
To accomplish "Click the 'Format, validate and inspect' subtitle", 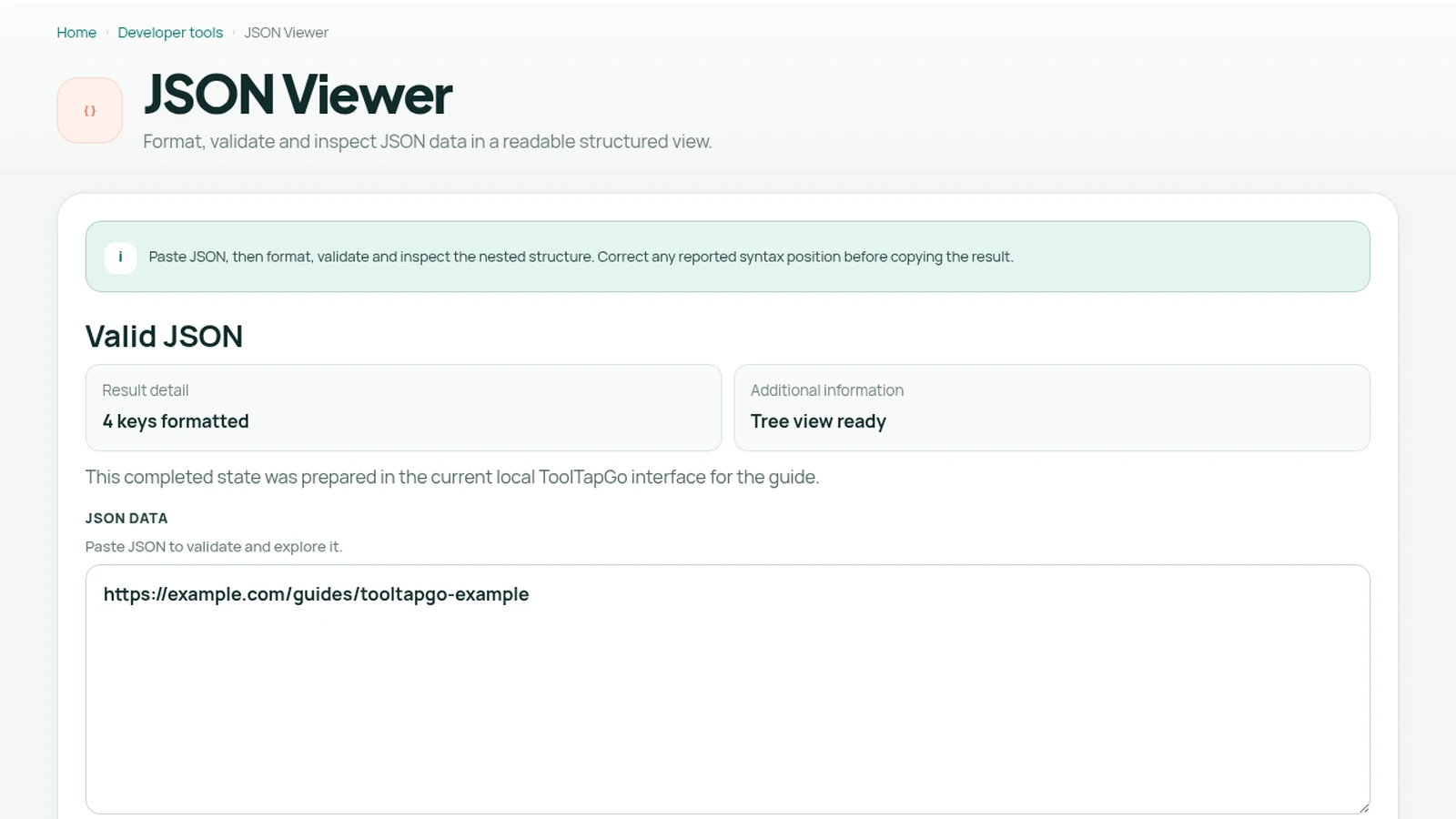I will pos(428,142).
